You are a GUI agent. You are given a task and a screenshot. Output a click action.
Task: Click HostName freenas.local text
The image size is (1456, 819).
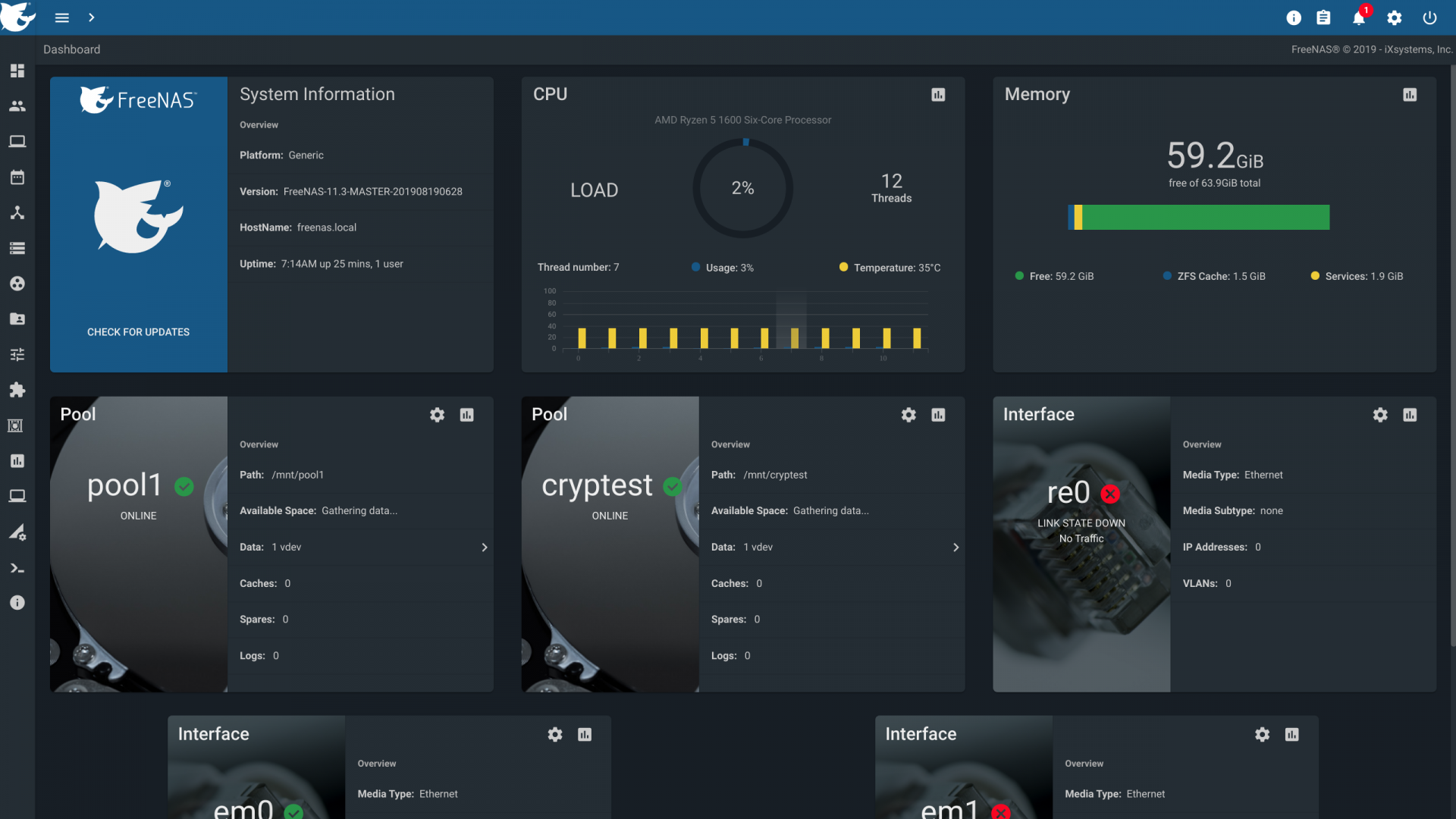(x=298, y=227)
